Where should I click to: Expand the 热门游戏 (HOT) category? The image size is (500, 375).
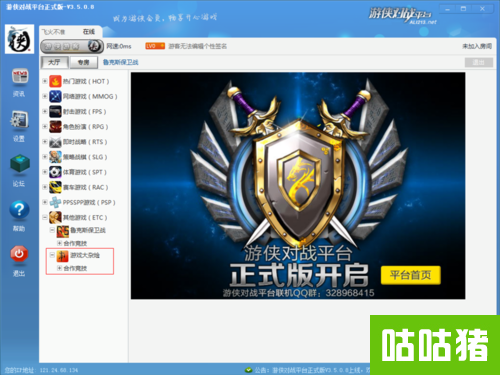tap(45, 81)
